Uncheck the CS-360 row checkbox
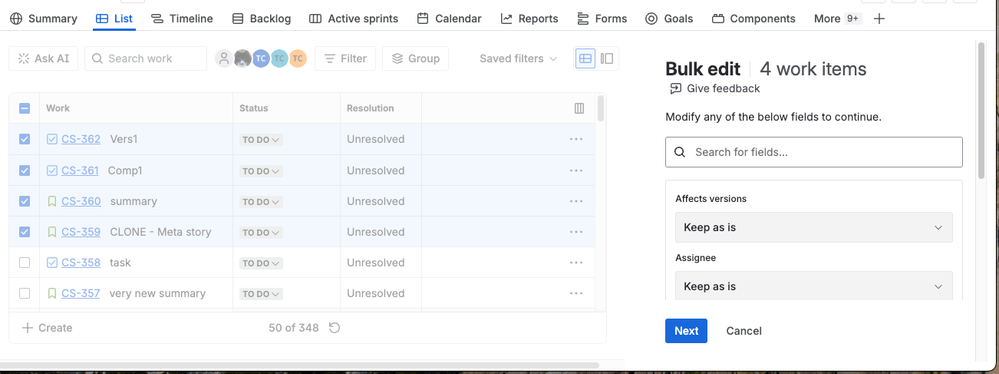 pyautogui.click(x=24, y=201)
